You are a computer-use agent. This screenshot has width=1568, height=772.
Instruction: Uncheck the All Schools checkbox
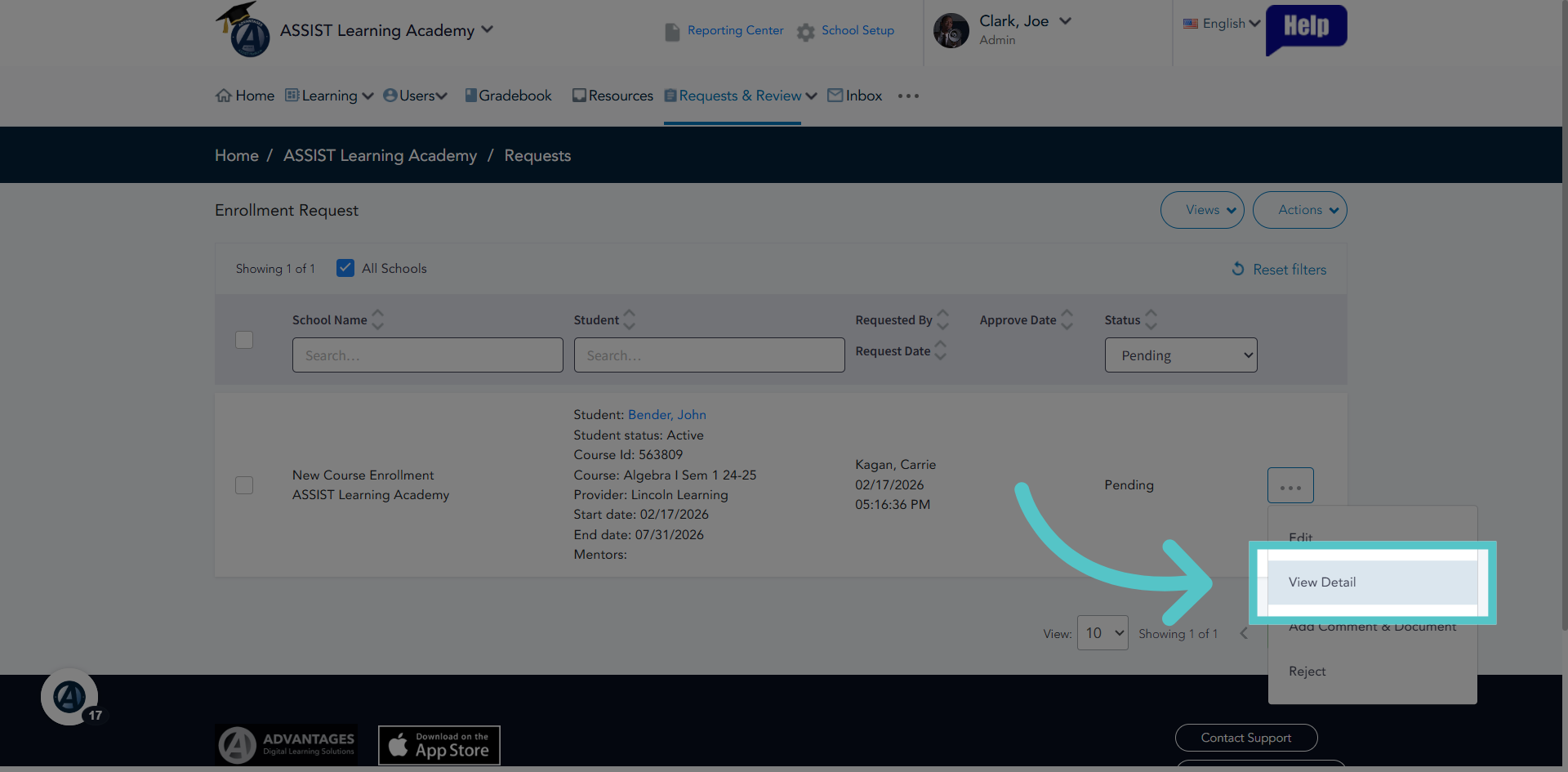(345, 268)
